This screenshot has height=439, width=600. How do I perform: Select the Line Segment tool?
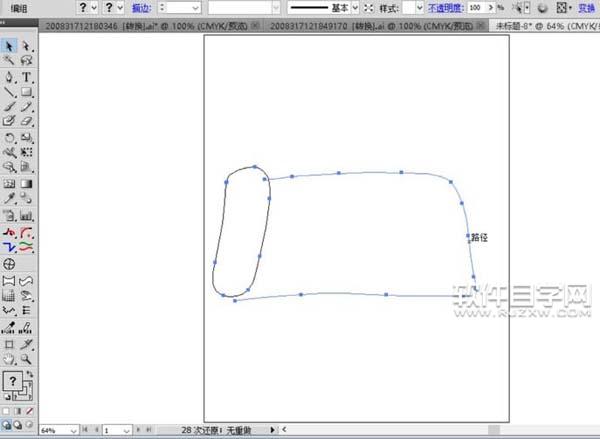pyautogui.click(x=9, y=92)
